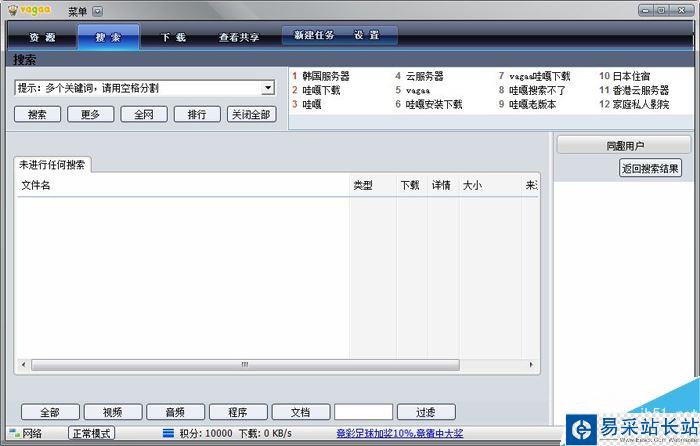This screenshot has width=700, height=446.
Task: Click the horizontal scrollbar thumb
Action: coord(245,365)
